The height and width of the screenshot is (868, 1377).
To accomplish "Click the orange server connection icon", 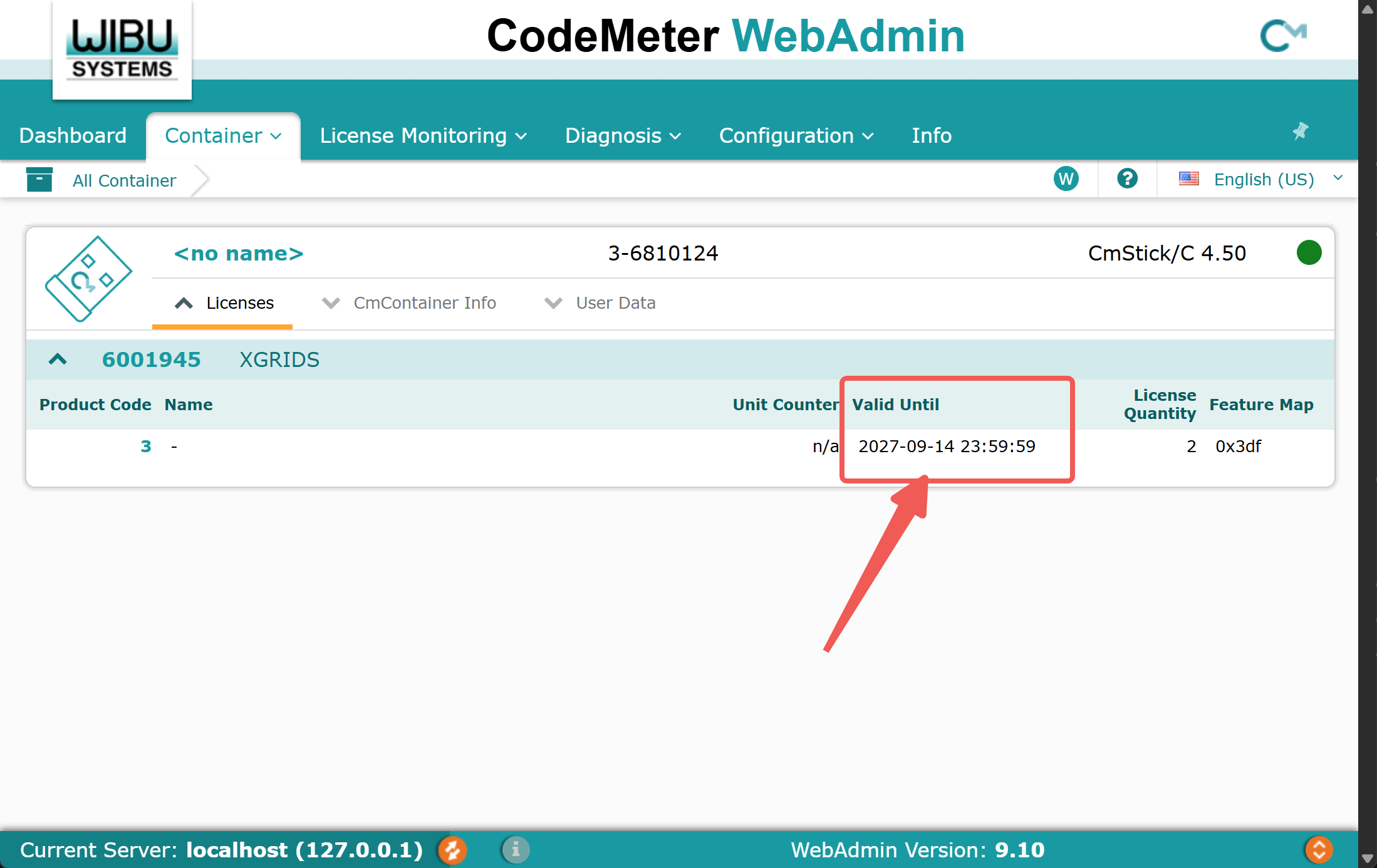I will coord(452,850).
